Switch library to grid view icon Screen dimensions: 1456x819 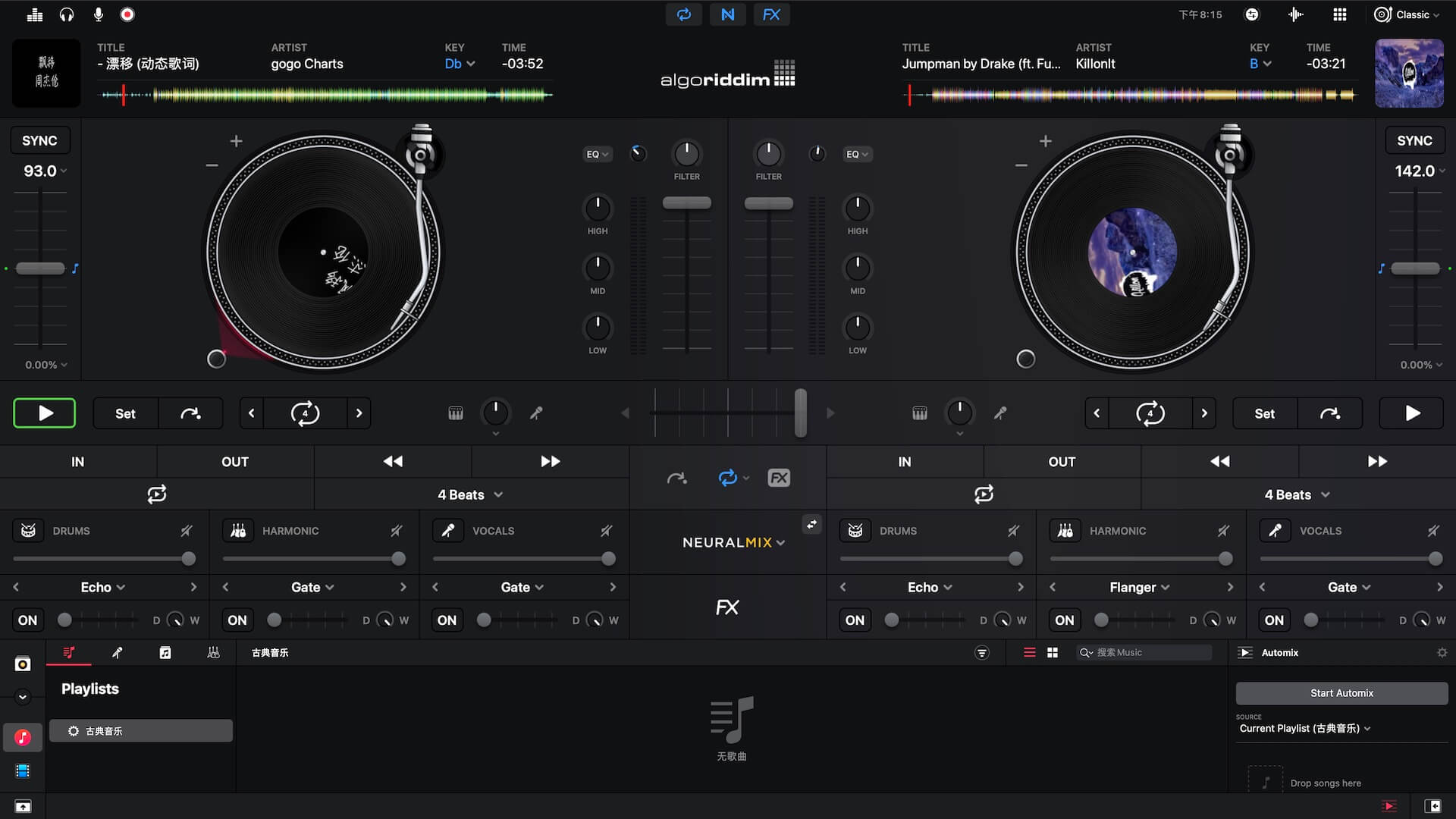click(x=1053, y=652)
